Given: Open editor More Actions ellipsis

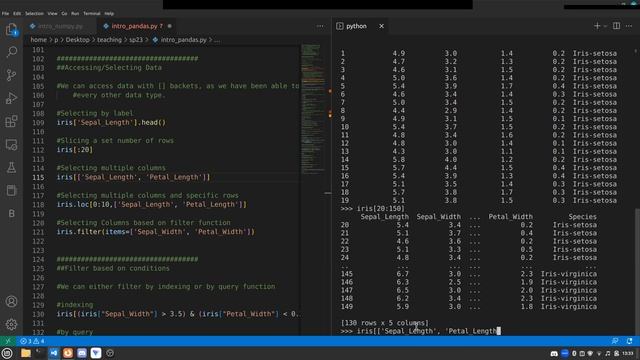Looking at the screenshot, I should (320, 26).
